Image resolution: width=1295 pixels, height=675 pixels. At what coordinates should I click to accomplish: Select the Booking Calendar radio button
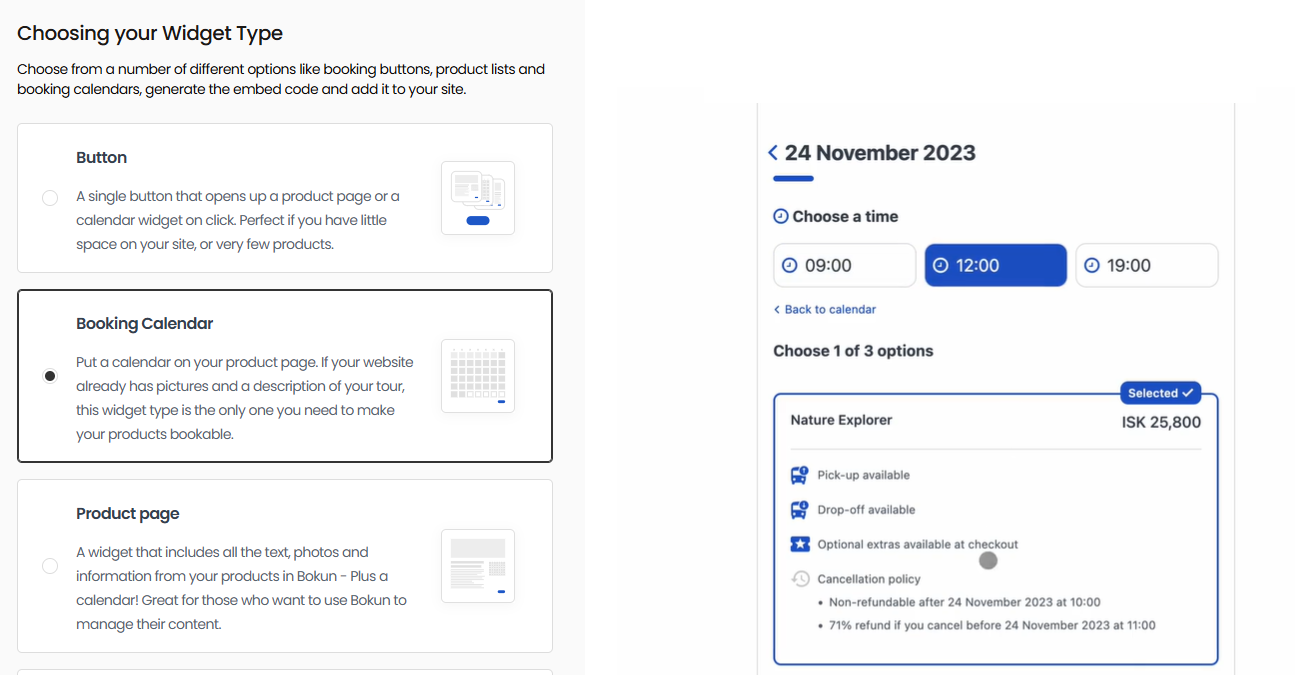point(50,375)
